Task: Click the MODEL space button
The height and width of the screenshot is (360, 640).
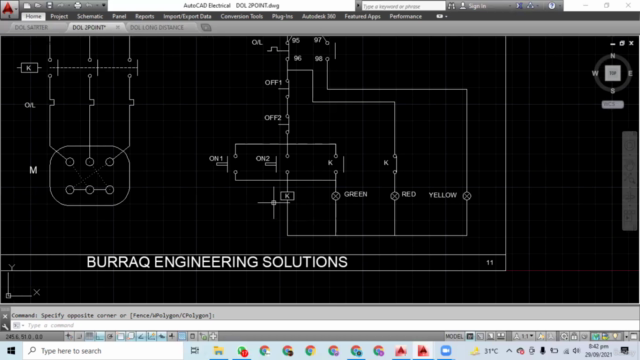Action: [454, 336]
